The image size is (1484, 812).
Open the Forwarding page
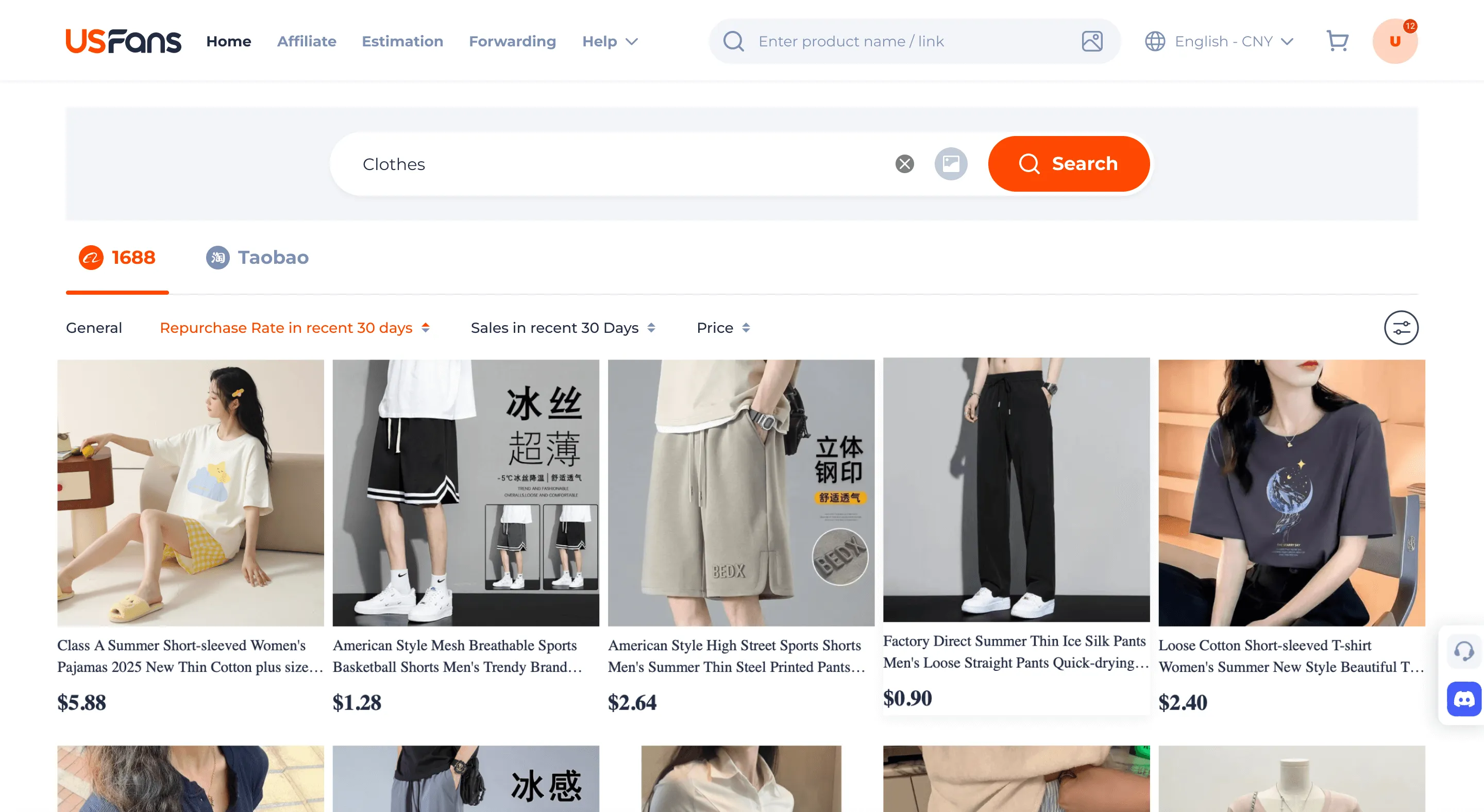[512, 41]
